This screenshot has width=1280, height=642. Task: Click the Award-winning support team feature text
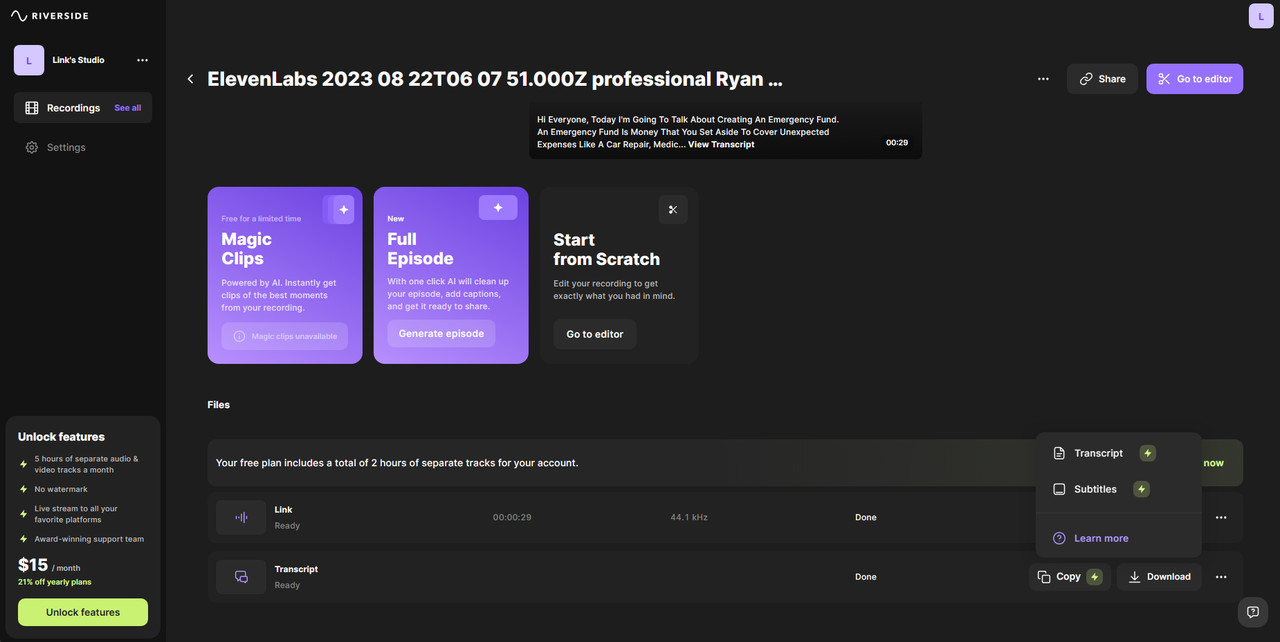coord(89,539)
